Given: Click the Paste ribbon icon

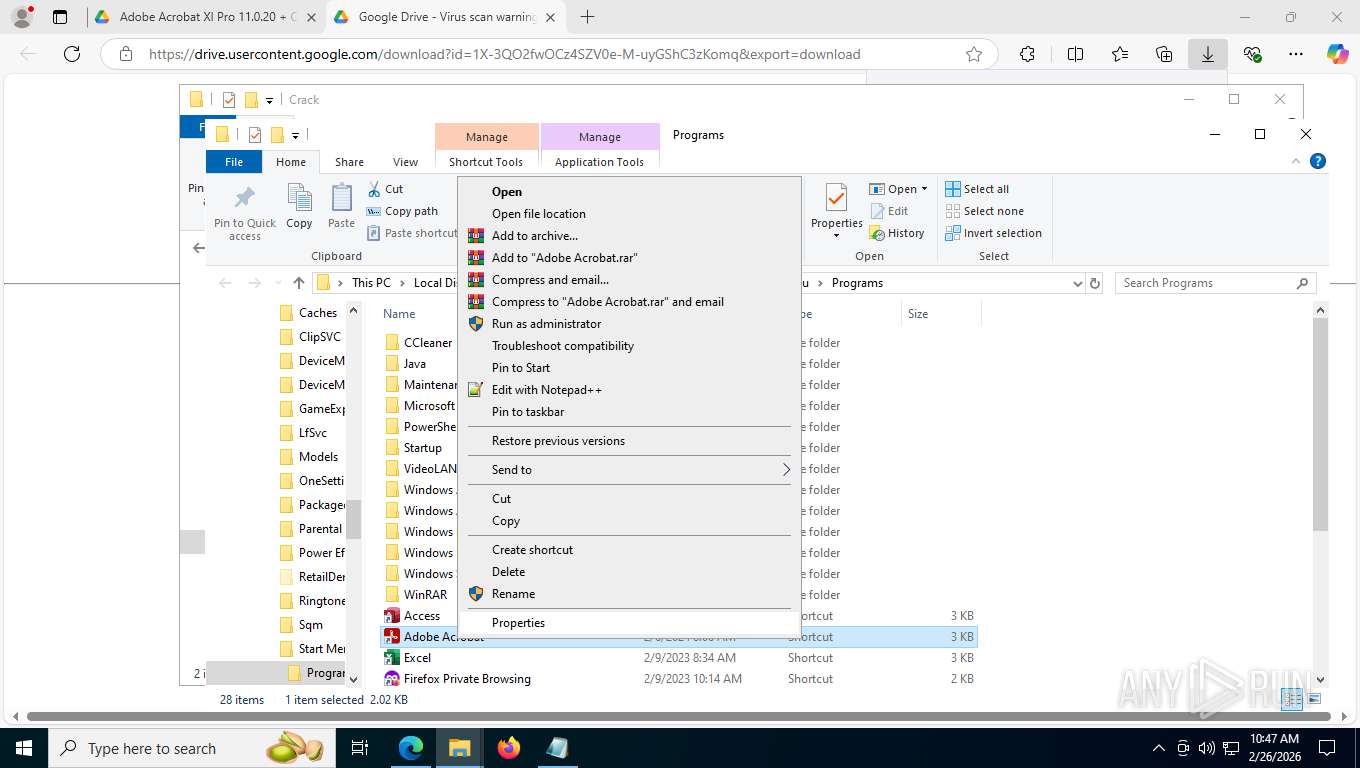Looking at the screenshot, I should 341,206.
